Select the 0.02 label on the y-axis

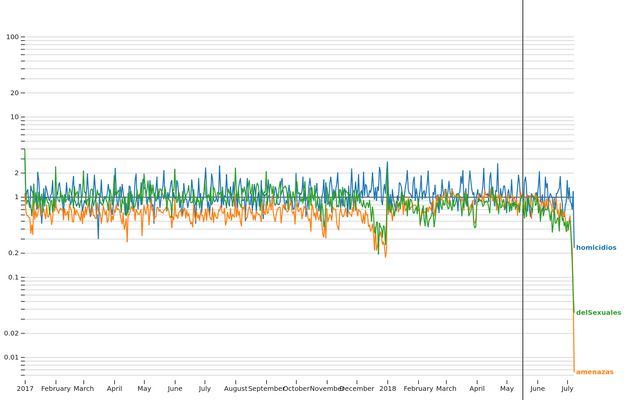12,333
